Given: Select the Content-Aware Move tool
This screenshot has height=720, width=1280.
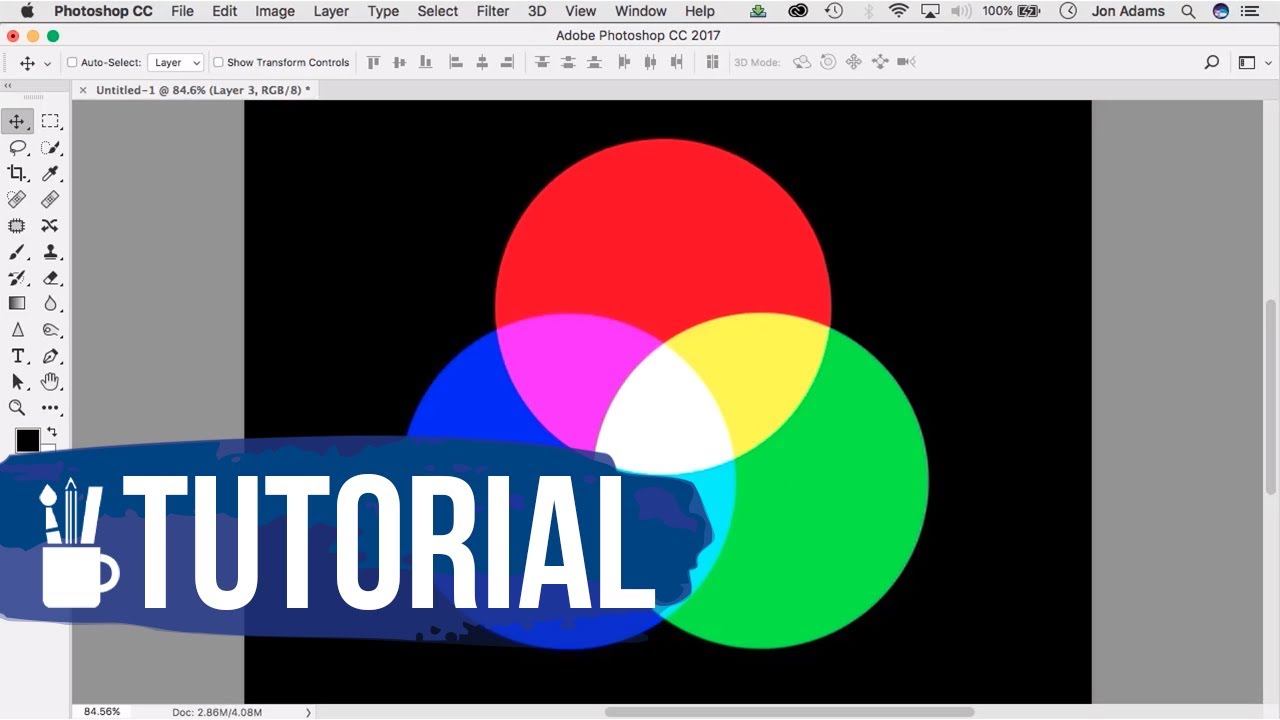Looking at the screenshot, I should coord(50,226).
